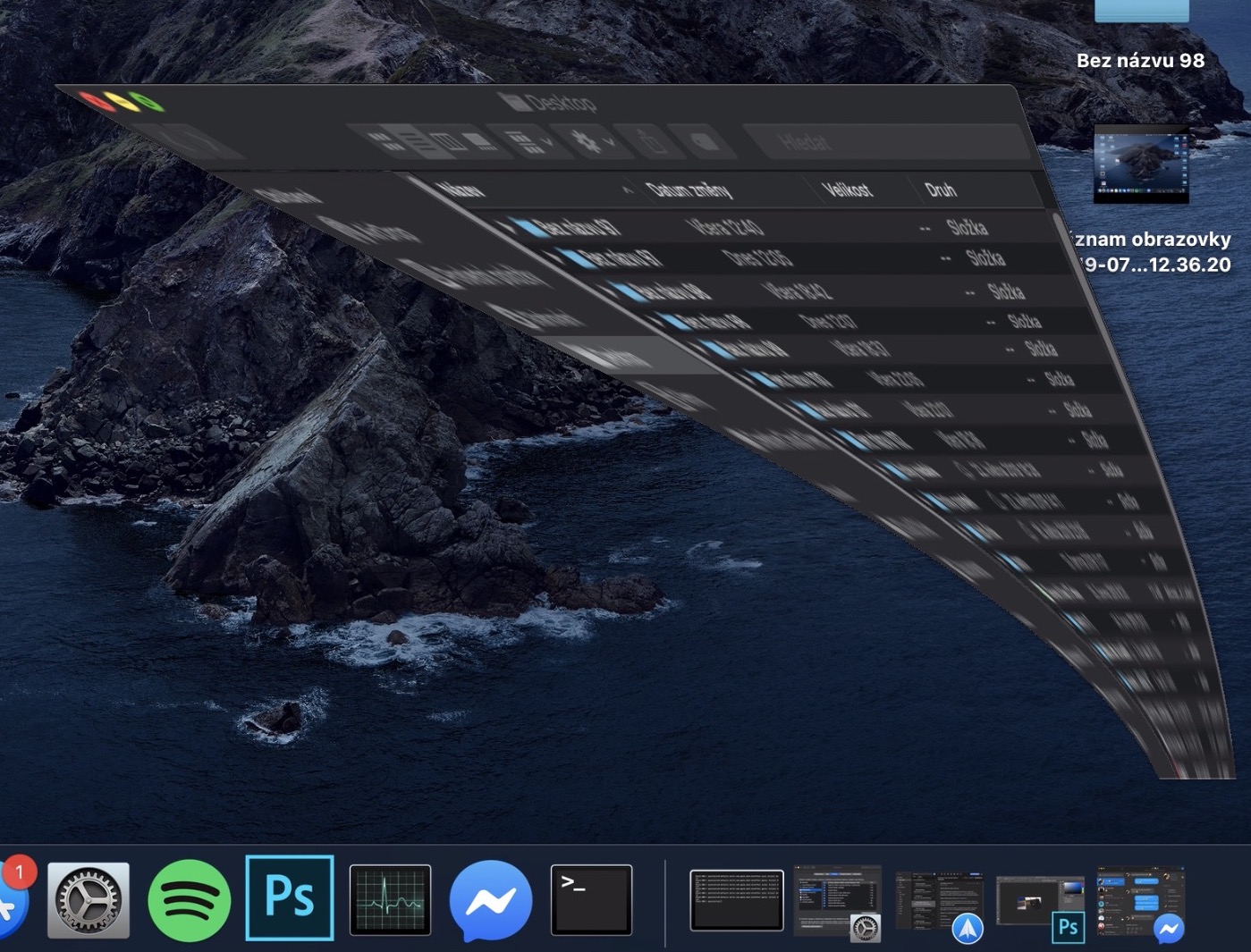The height and width of the screenshot is (952, 1251).
Task: Restore the minimized System Preferences window
Action: (x=838, y=901)
